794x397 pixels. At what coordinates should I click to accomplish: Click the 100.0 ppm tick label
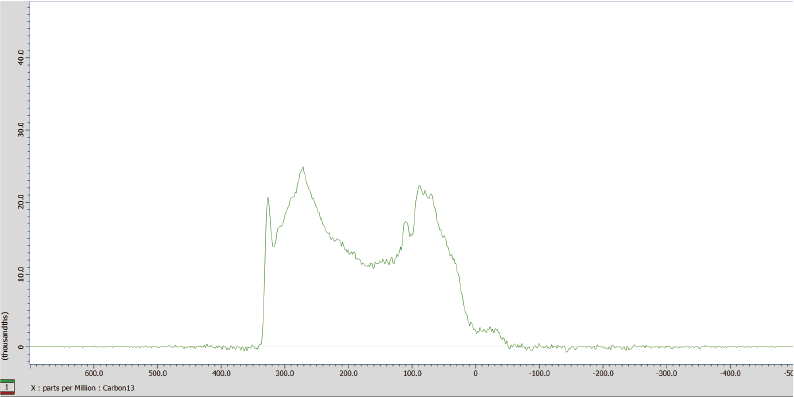(412, 373)
